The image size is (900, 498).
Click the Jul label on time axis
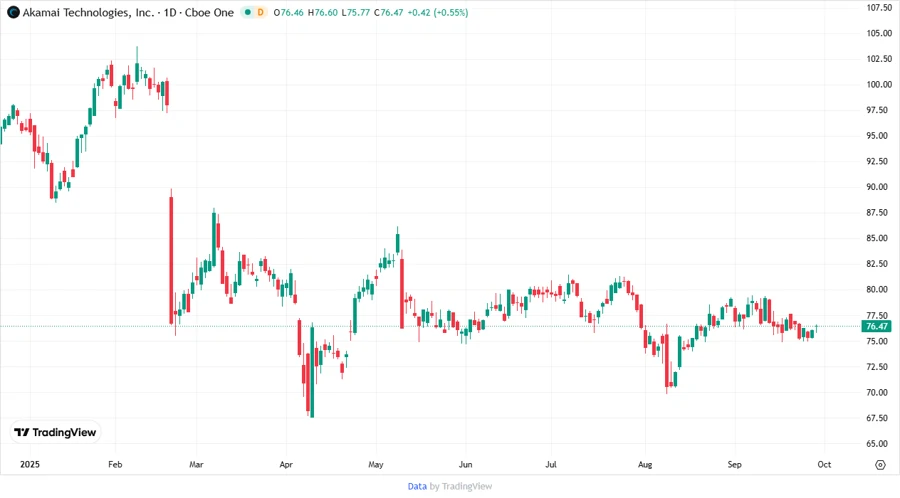[x=551, y=465]
